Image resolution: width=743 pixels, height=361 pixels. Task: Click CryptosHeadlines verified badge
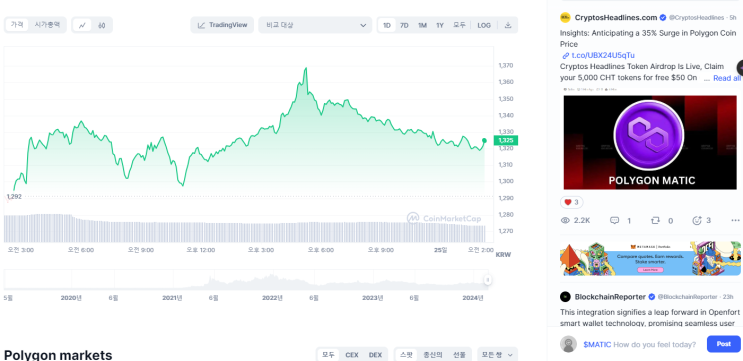[x=663, y=18]
